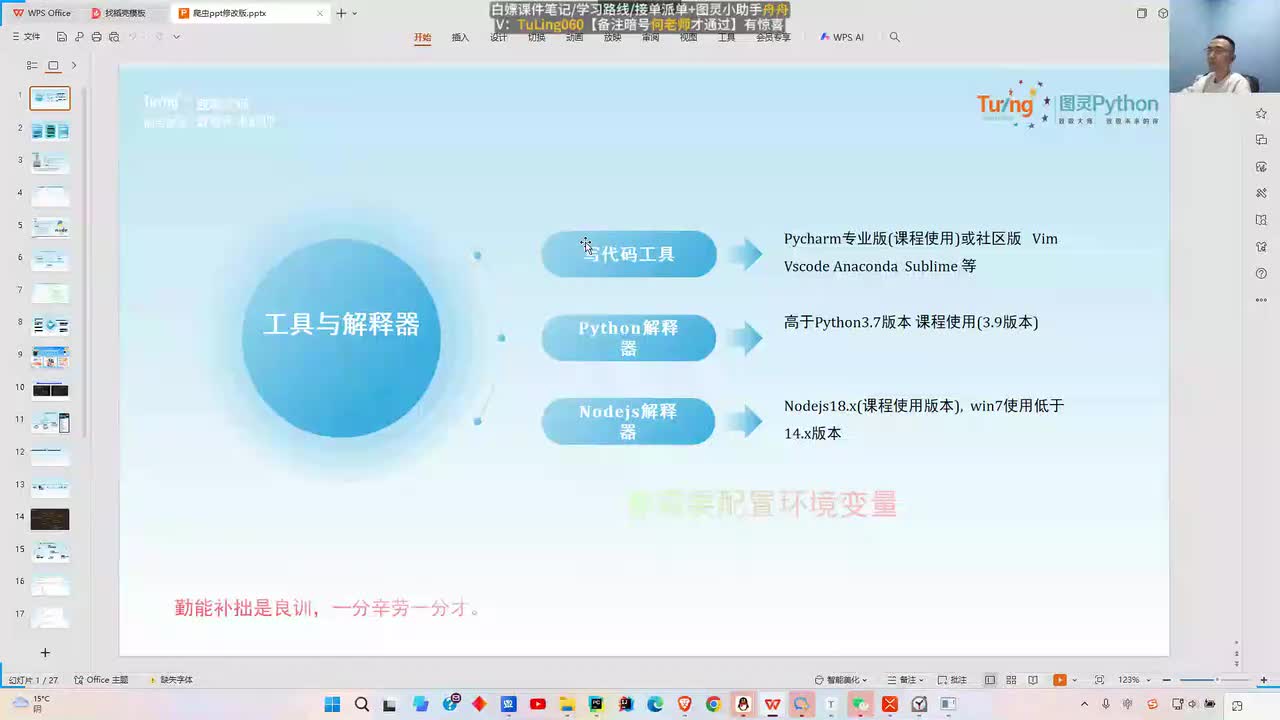The width and height of the screenshot is (1280, 720).
Task: Click 幻灯片 1 / 27 slide counter
Action: (33, 680)
